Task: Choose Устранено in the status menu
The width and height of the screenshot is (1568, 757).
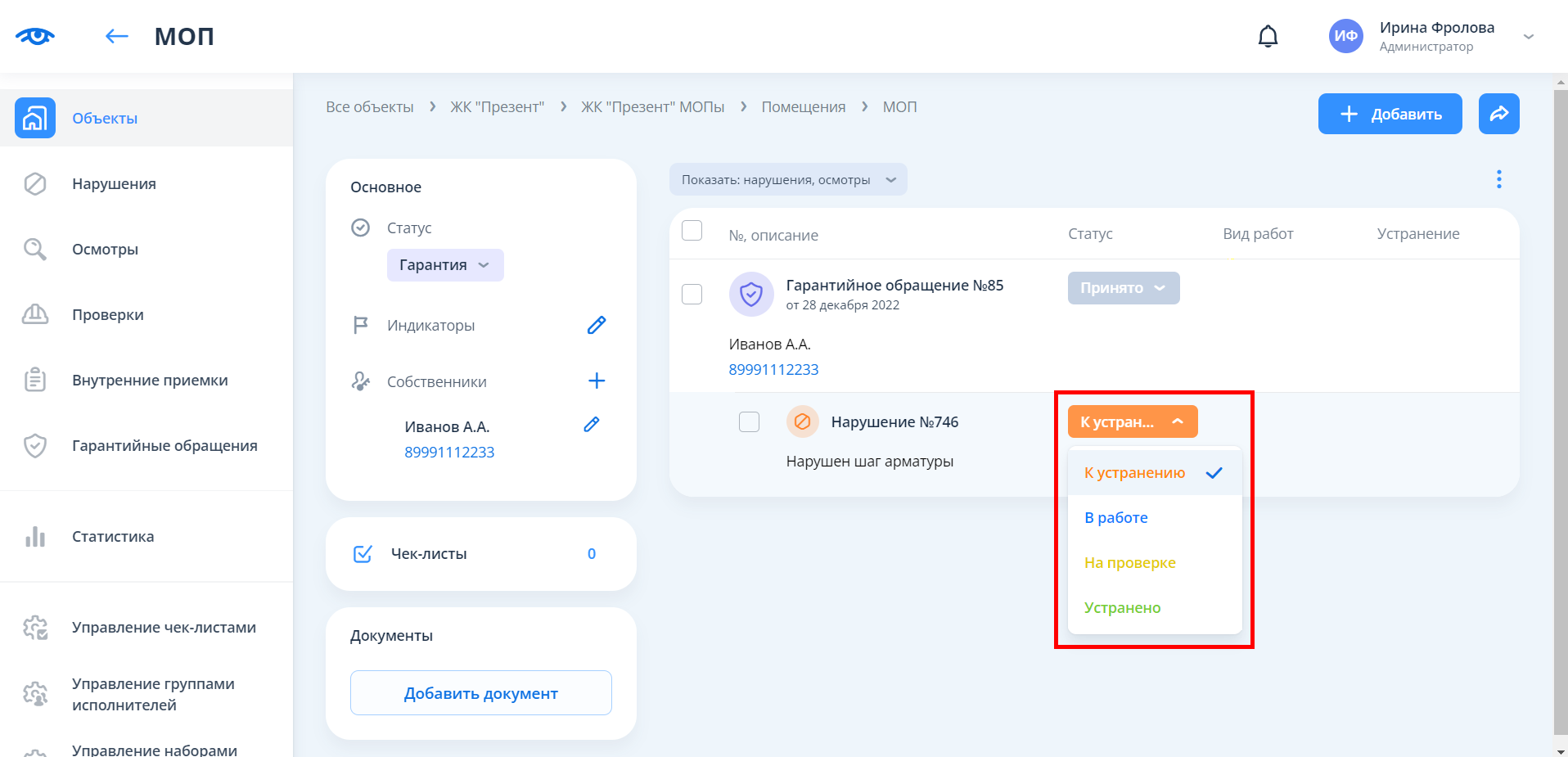Action: point(1122,608)
